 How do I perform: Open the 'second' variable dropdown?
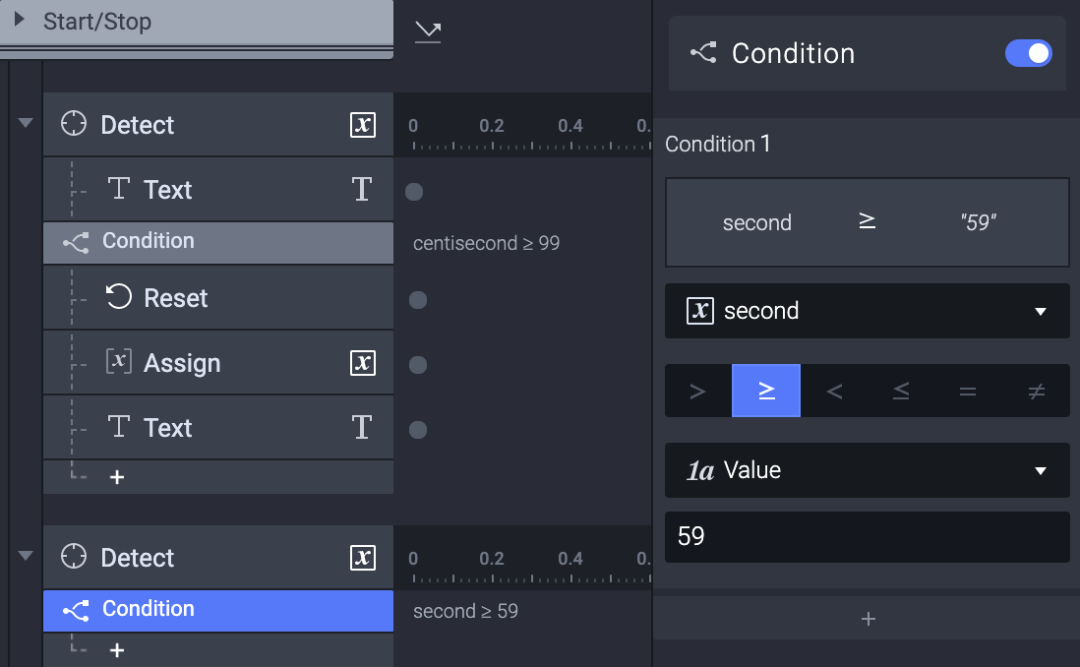tap(867, 311)
